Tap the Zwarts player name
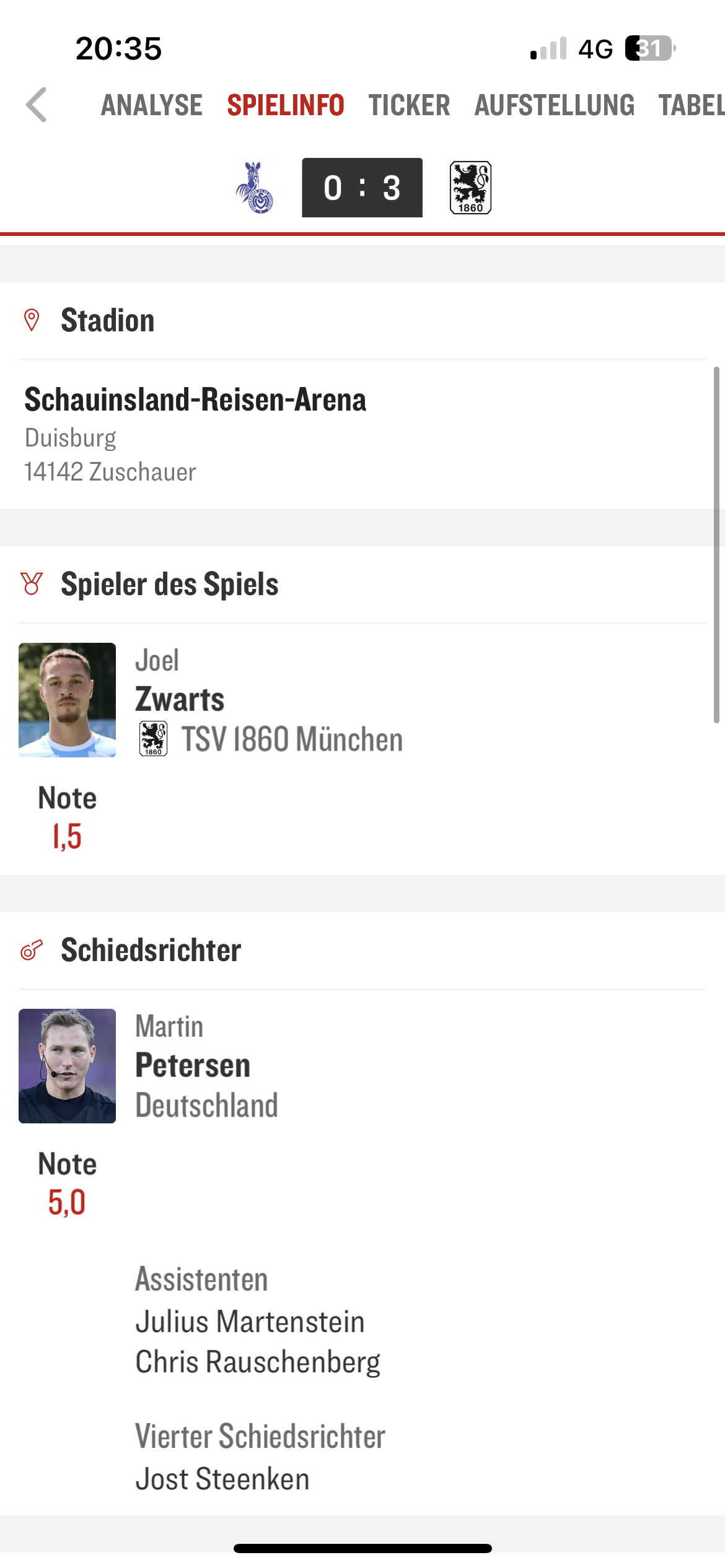This screenshot has width=725, height=1568. (180, 699)
